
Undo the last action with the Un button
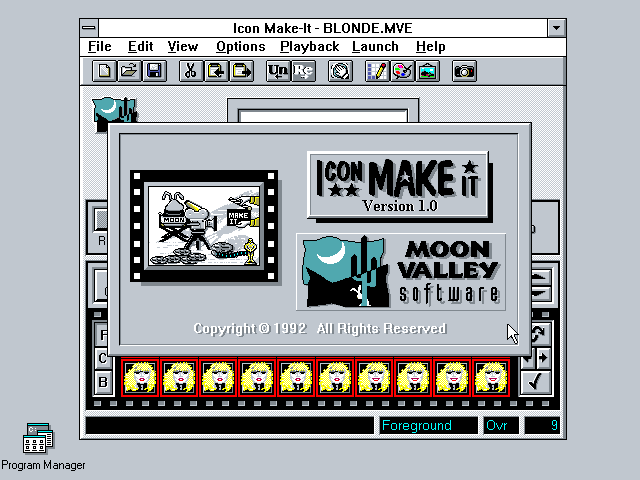[x=278, y=71]
